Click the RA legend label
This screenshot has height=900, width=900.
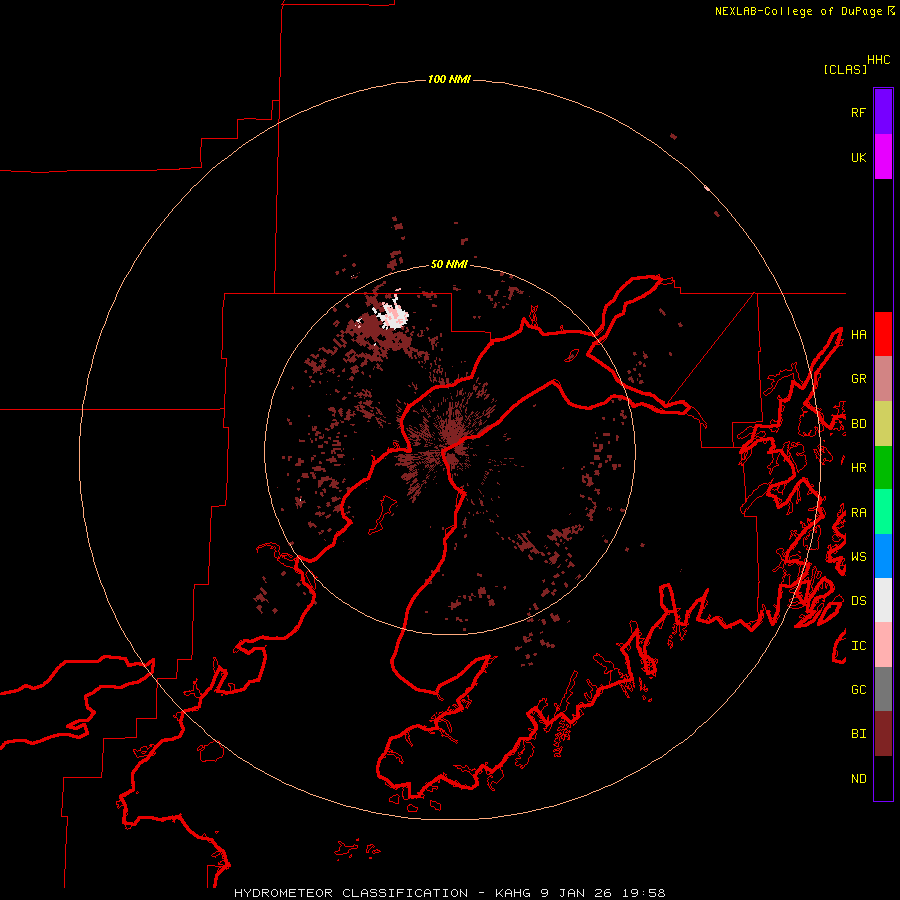coord(858,512)
